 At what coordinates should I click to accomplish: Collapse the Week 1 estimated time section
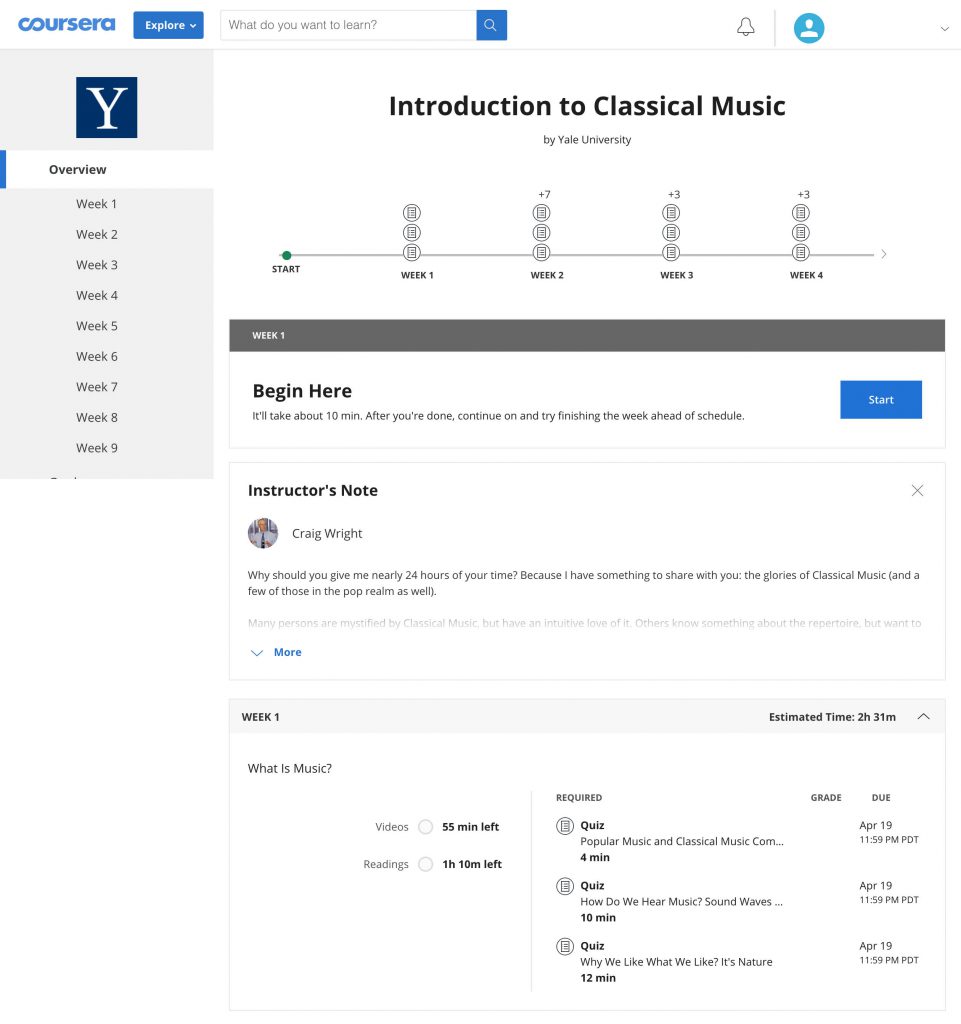tap(923, 716)
